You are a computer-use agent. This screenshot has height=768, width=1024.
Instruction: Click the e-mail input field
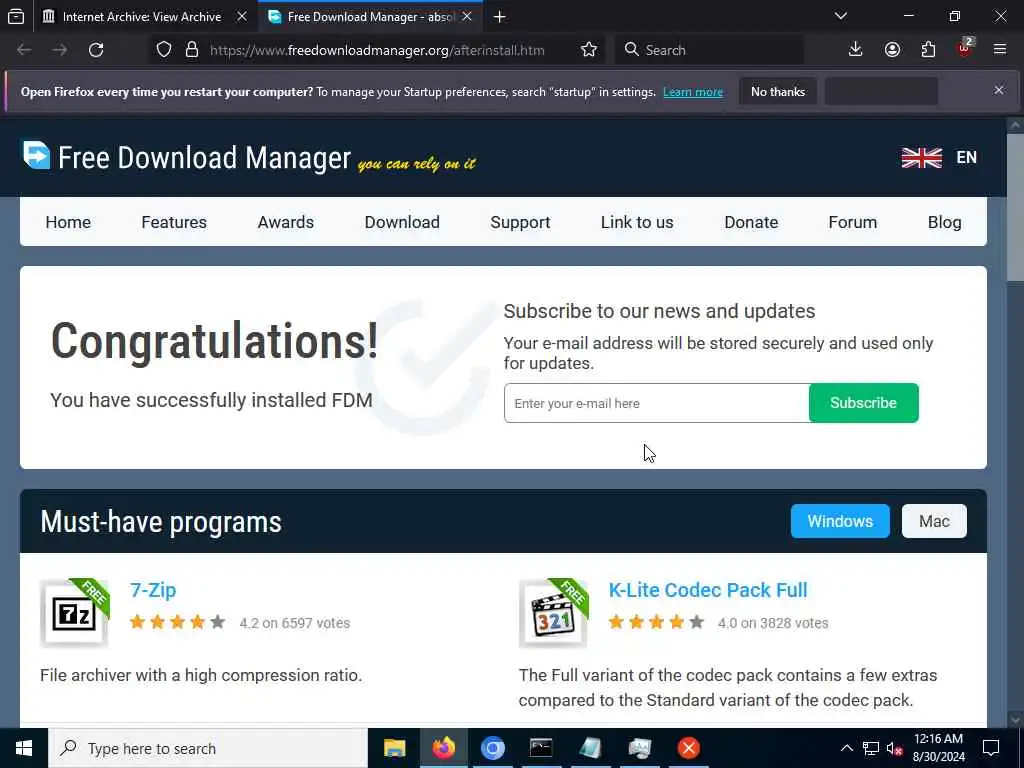(x=656, y=403)
